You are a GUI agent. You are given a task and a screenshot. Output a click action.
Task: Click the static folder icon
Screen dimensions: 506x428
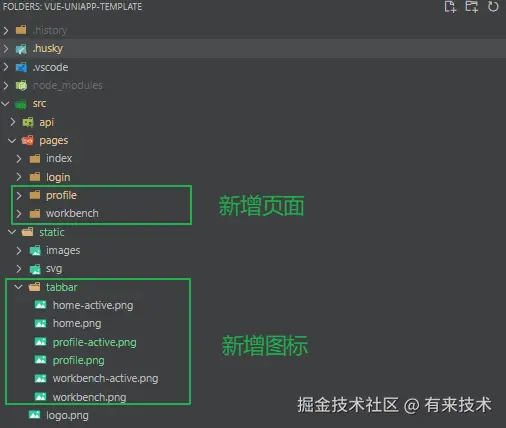pyautogui.click(x=27, y=232)
